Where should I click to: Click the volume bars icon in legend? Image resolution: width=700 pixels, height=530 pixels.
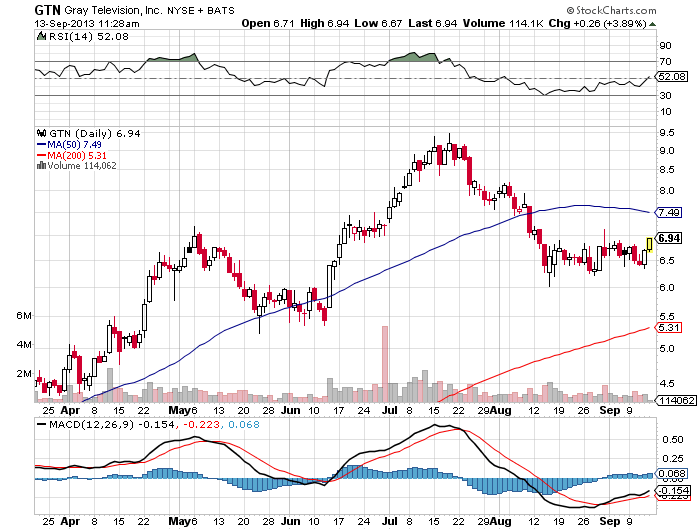pyautogui.click(x=42, y=166)
